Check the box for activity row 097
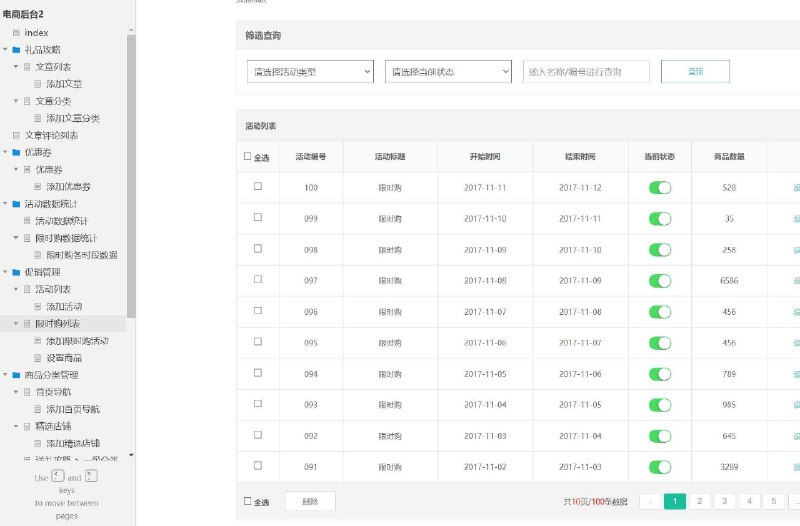 click(258, 279)
